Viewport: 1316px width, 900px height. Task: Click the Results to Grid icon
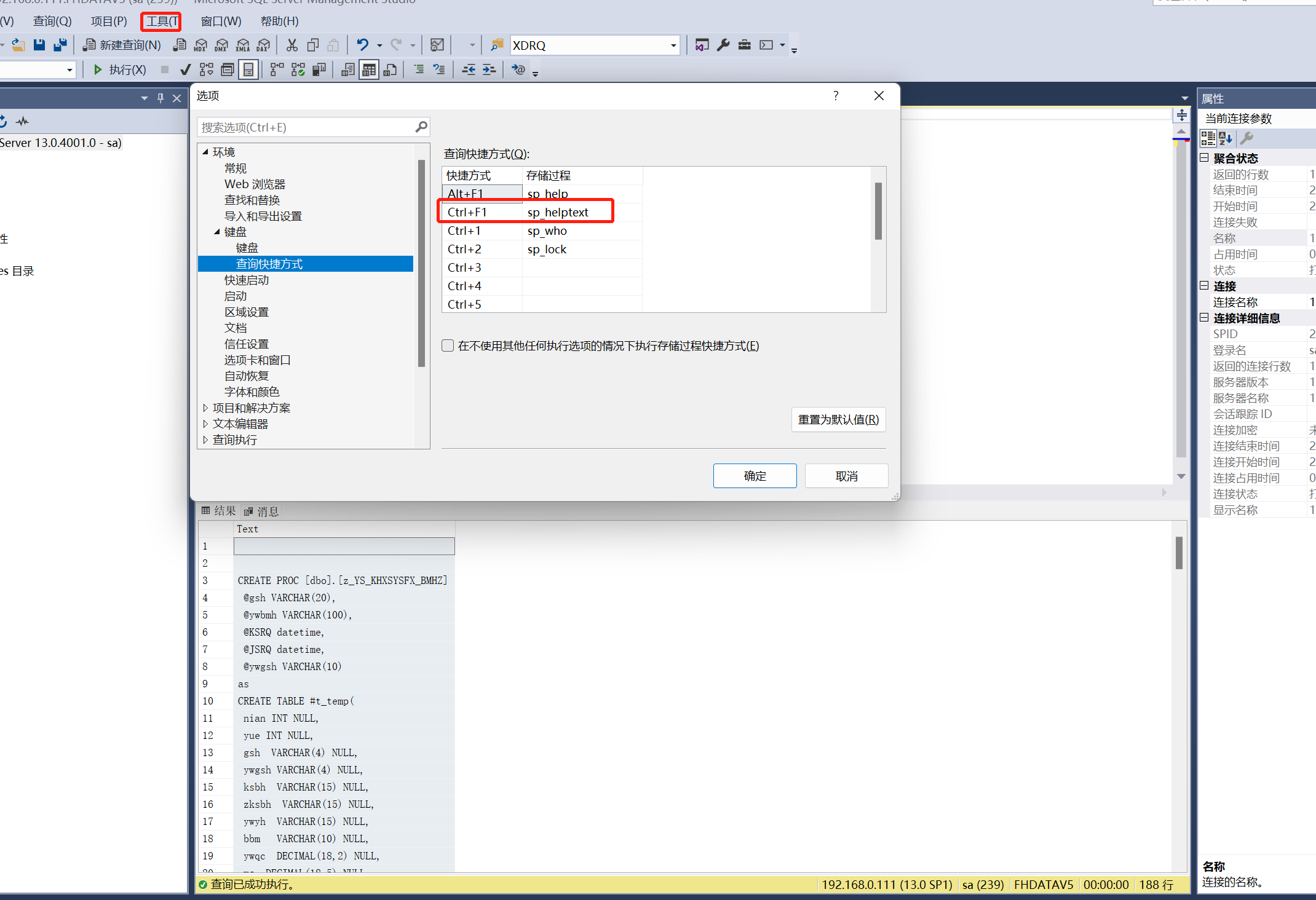(369, 70)
